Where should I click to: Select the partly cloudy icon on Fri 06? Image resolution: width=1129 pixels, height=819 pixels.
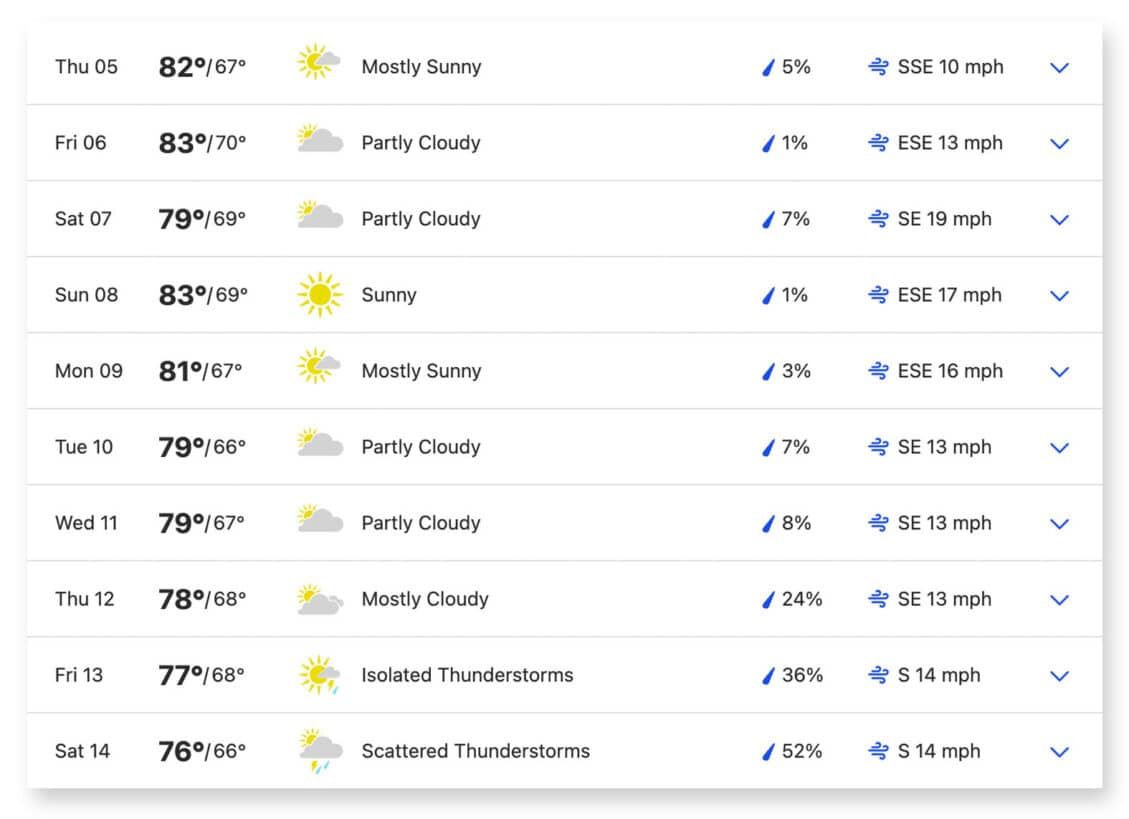click(318, 142)
